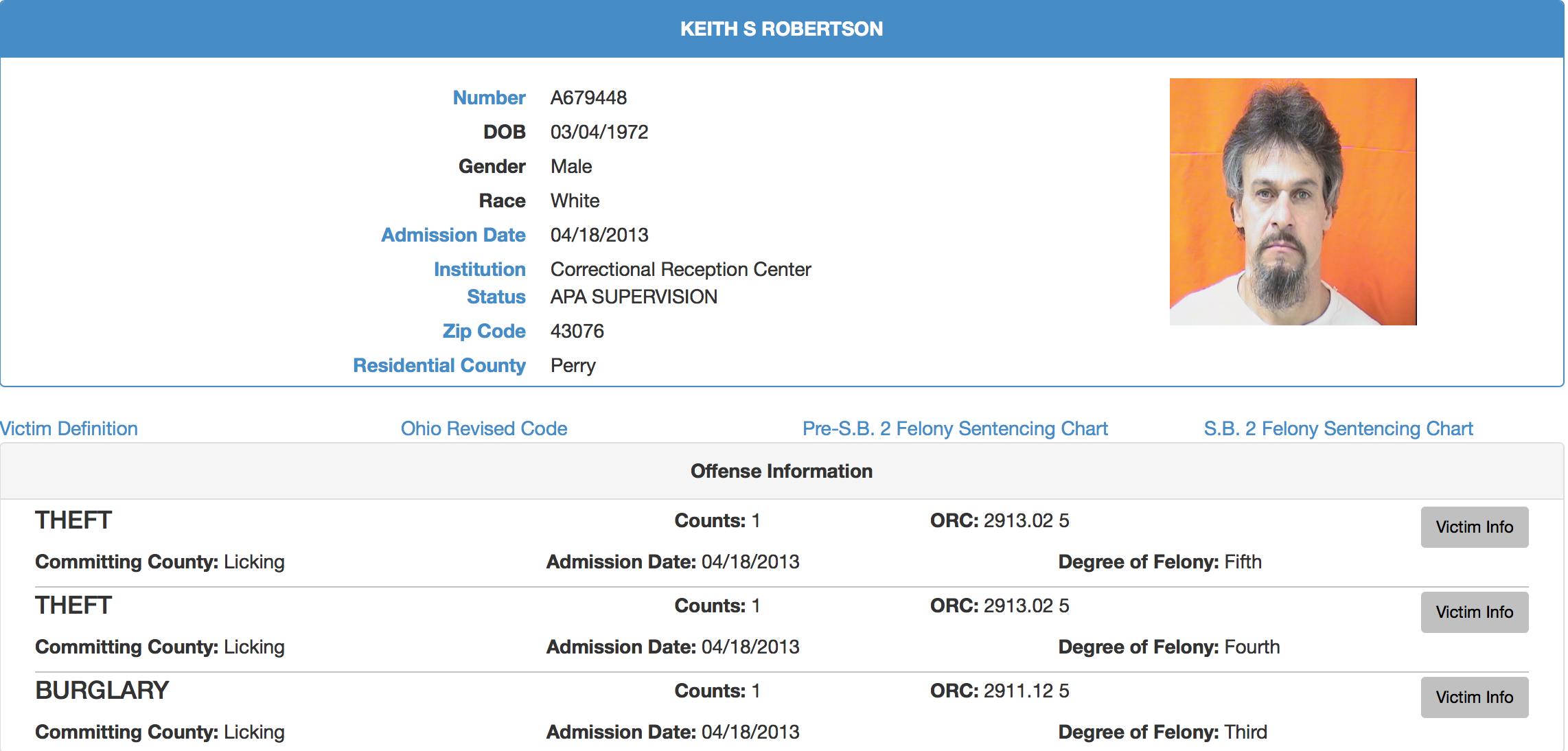
Task: Select the offender number A679448 text
Action: 588,97
